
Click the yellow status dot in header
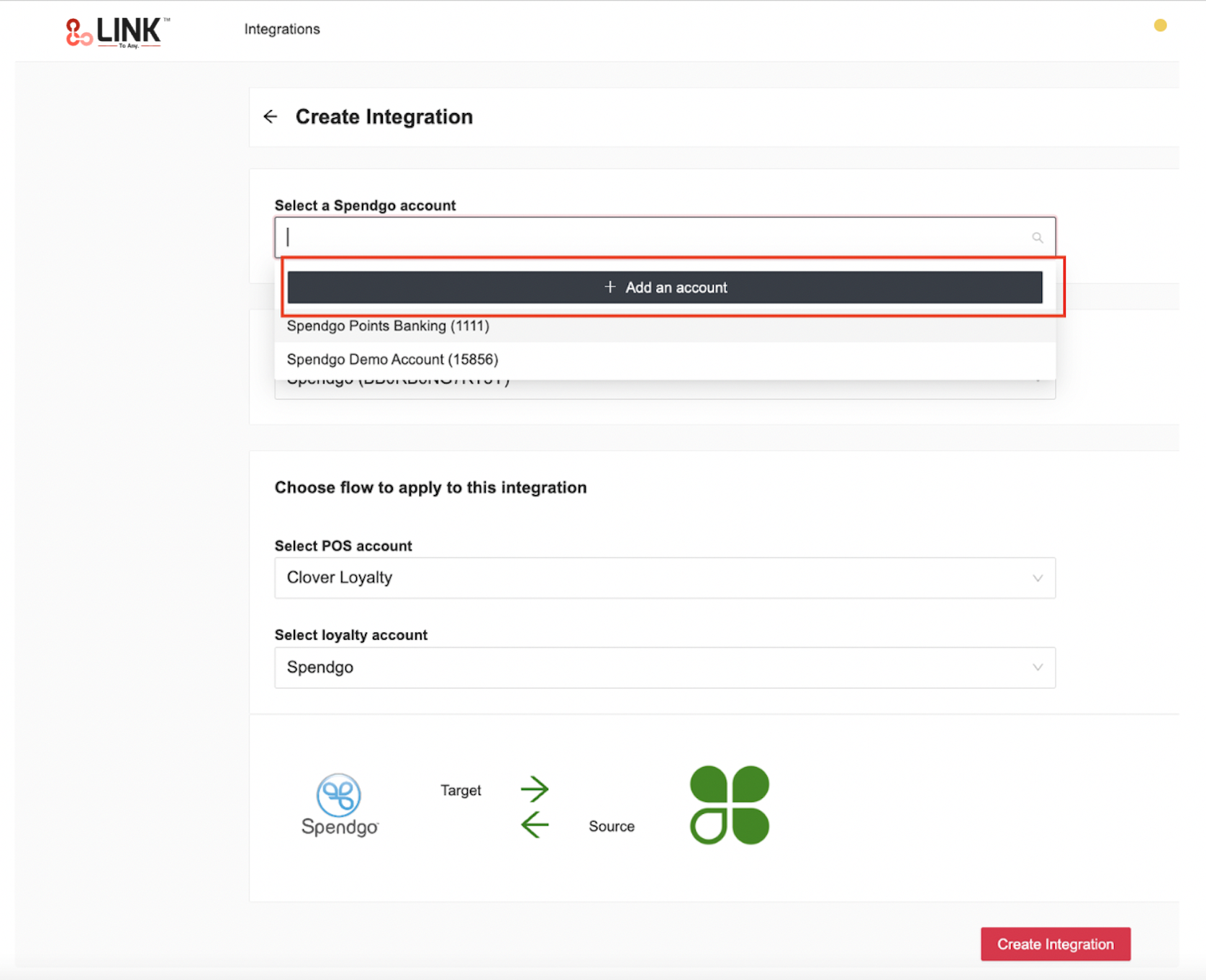[x=1160, y=26]
